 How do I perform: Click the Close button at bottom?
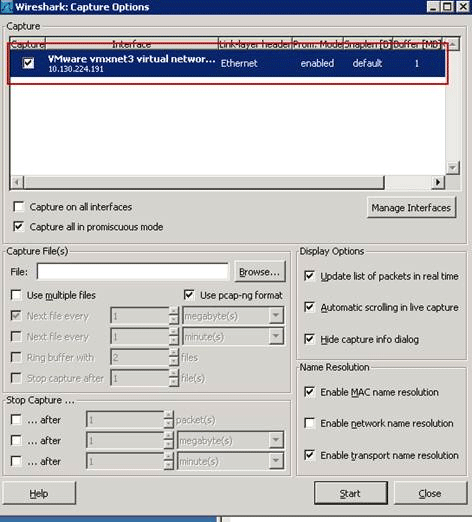click(x=430, y=493)
